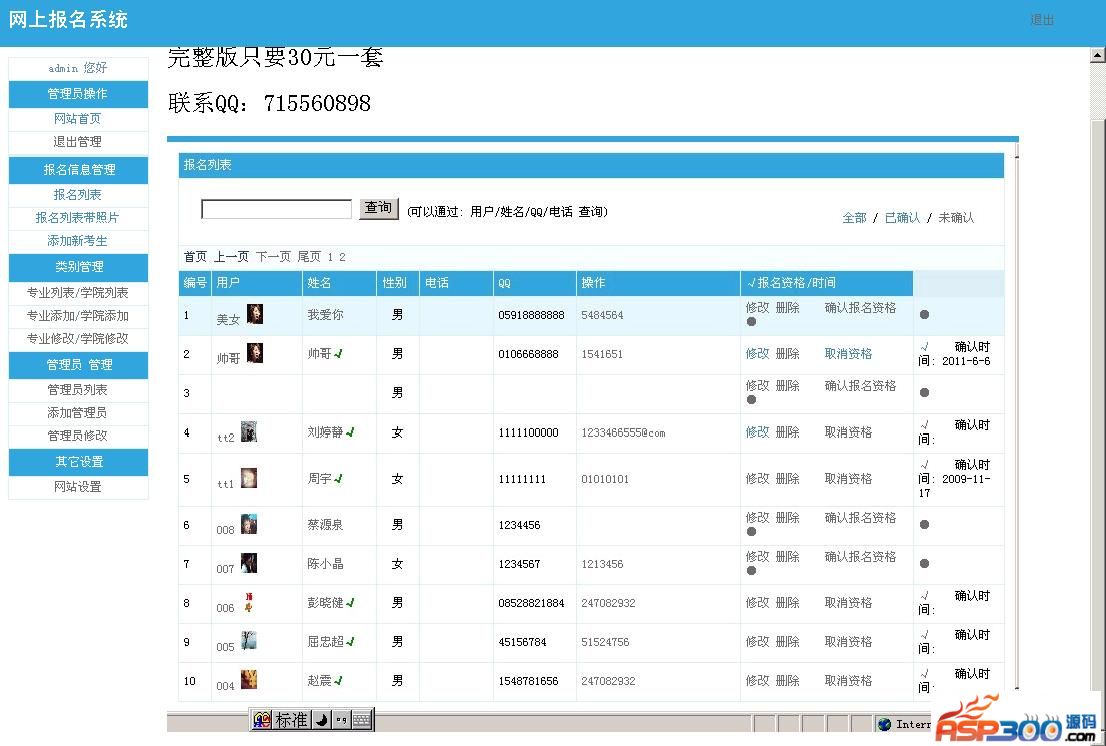Go to page 2 of list
Viewport: 1106px width, 746px height.
(342, 257)
